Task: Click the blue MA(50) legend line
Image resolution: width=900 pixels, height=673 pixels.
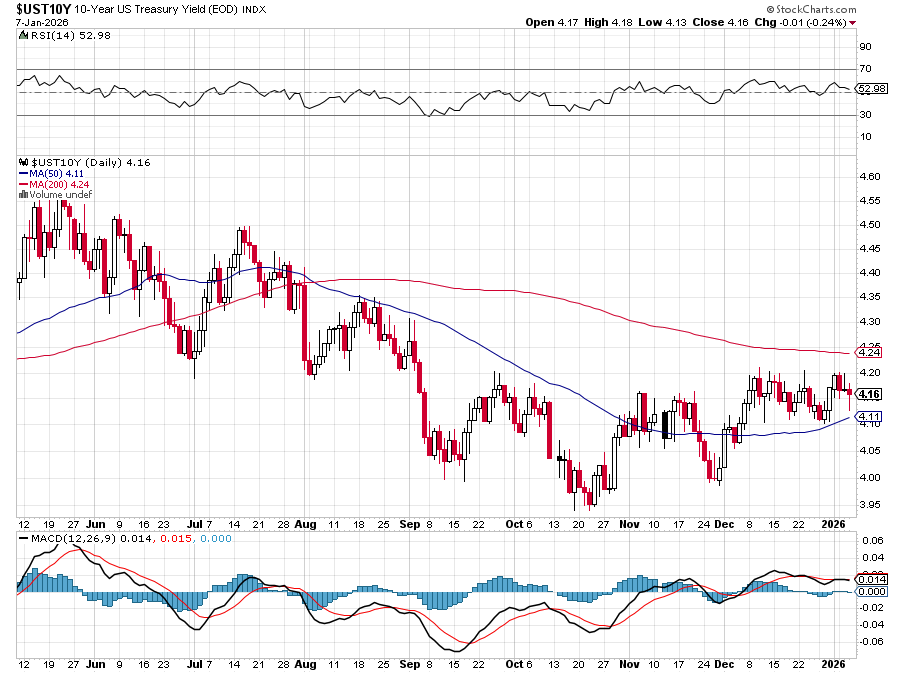Action: click(x=24, y=173)
